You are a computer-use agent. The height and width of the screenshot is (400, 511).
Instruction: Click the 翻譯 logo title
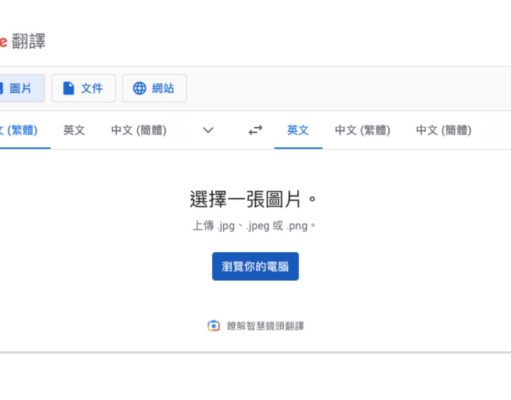29,41
